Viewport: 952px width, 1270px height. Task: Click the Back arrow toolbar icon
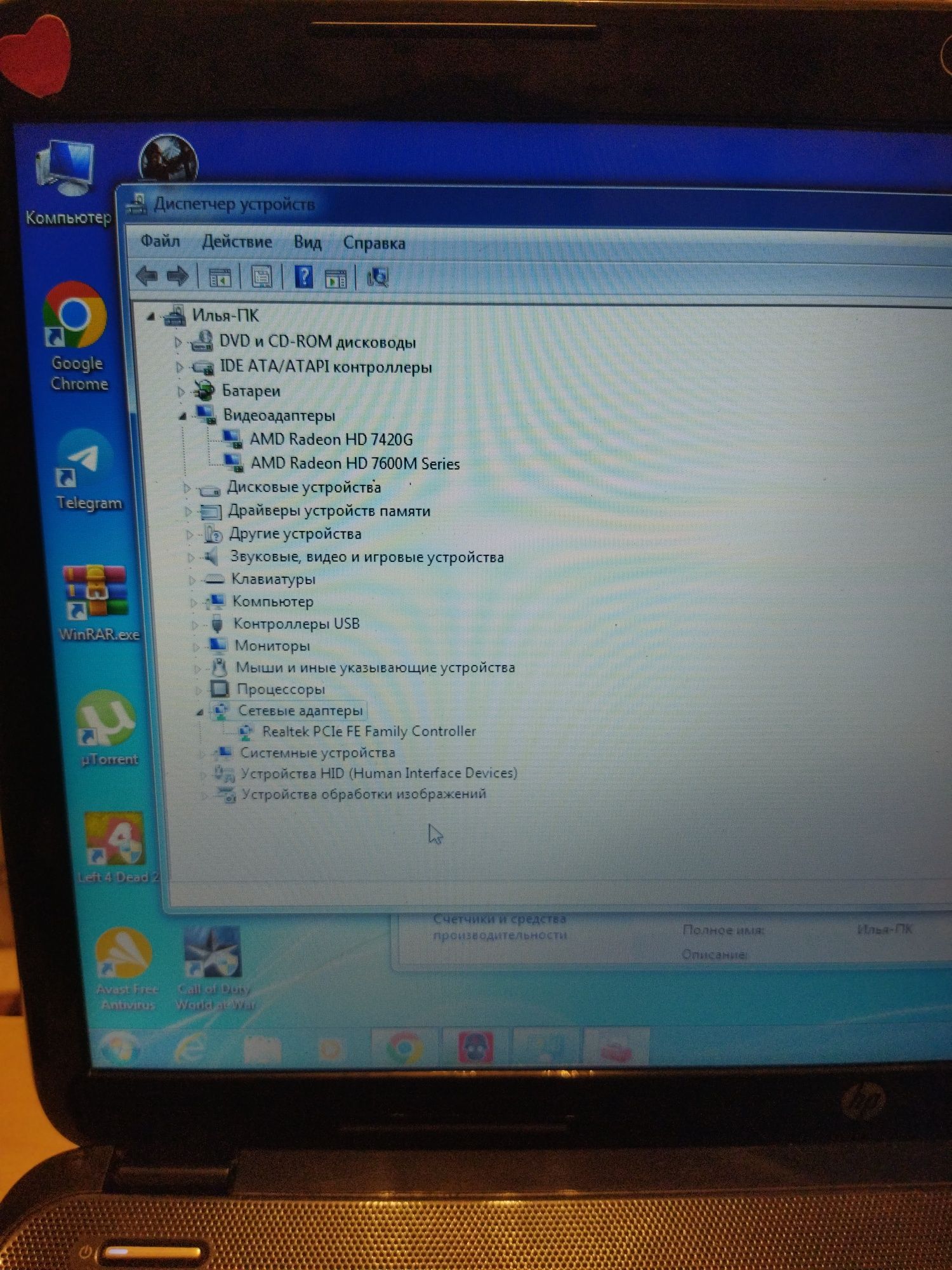click(147, 276)
